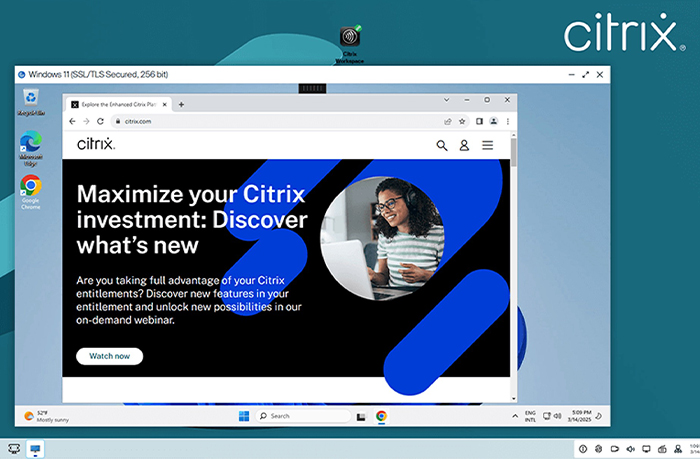The width and height of the screenshot is (700, 459).
Task: Click local taskbar network computers icon
Action: [x=14, y=448]
